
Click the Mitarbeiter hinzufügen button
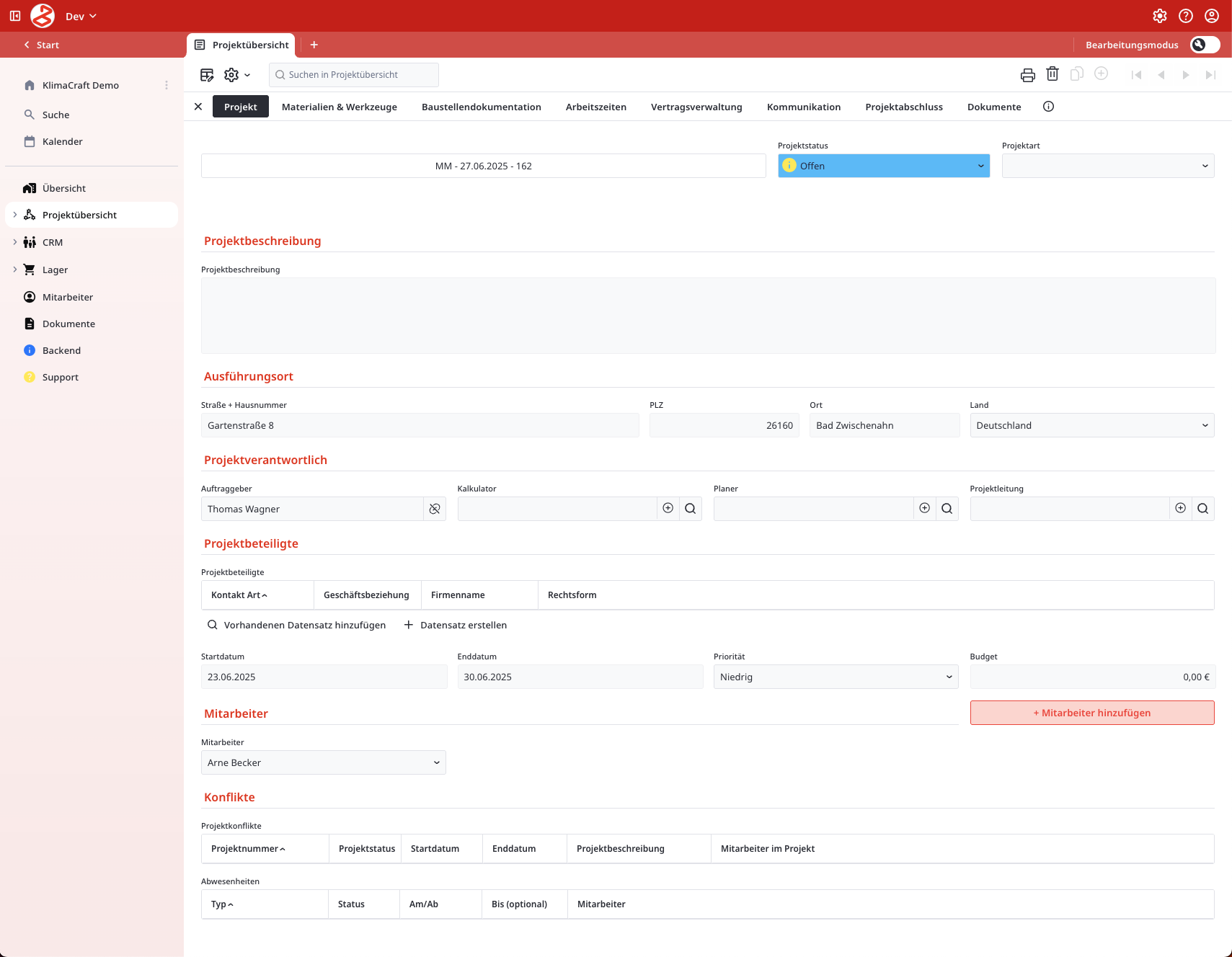click(1091, 713)
